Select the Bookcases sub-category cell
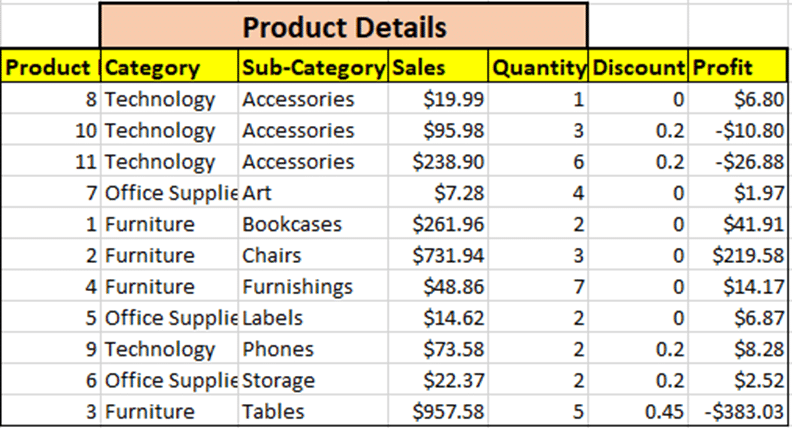The image size is (792, 428). coord(313,223)
